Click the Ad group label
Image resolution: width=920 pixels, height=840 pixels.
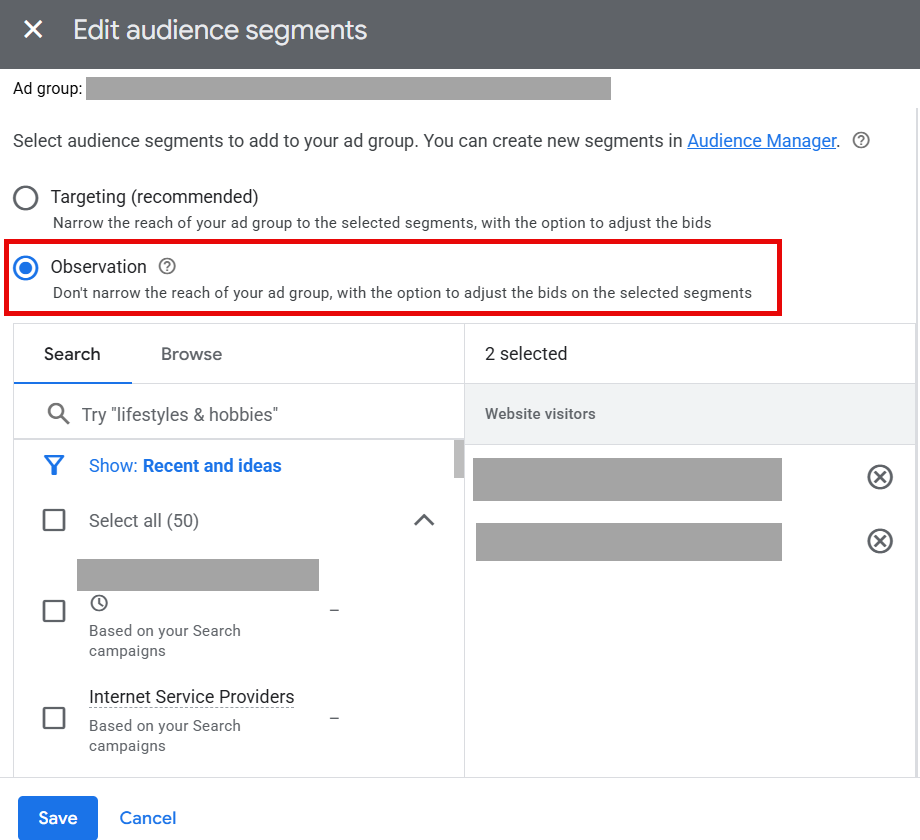pos(48,89)
